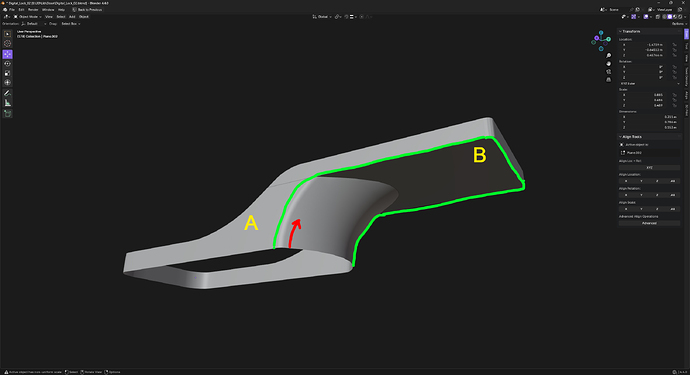Toggle proportional editing in header
The width and height of the screenshot is (690, 375).
click(362, 17)
